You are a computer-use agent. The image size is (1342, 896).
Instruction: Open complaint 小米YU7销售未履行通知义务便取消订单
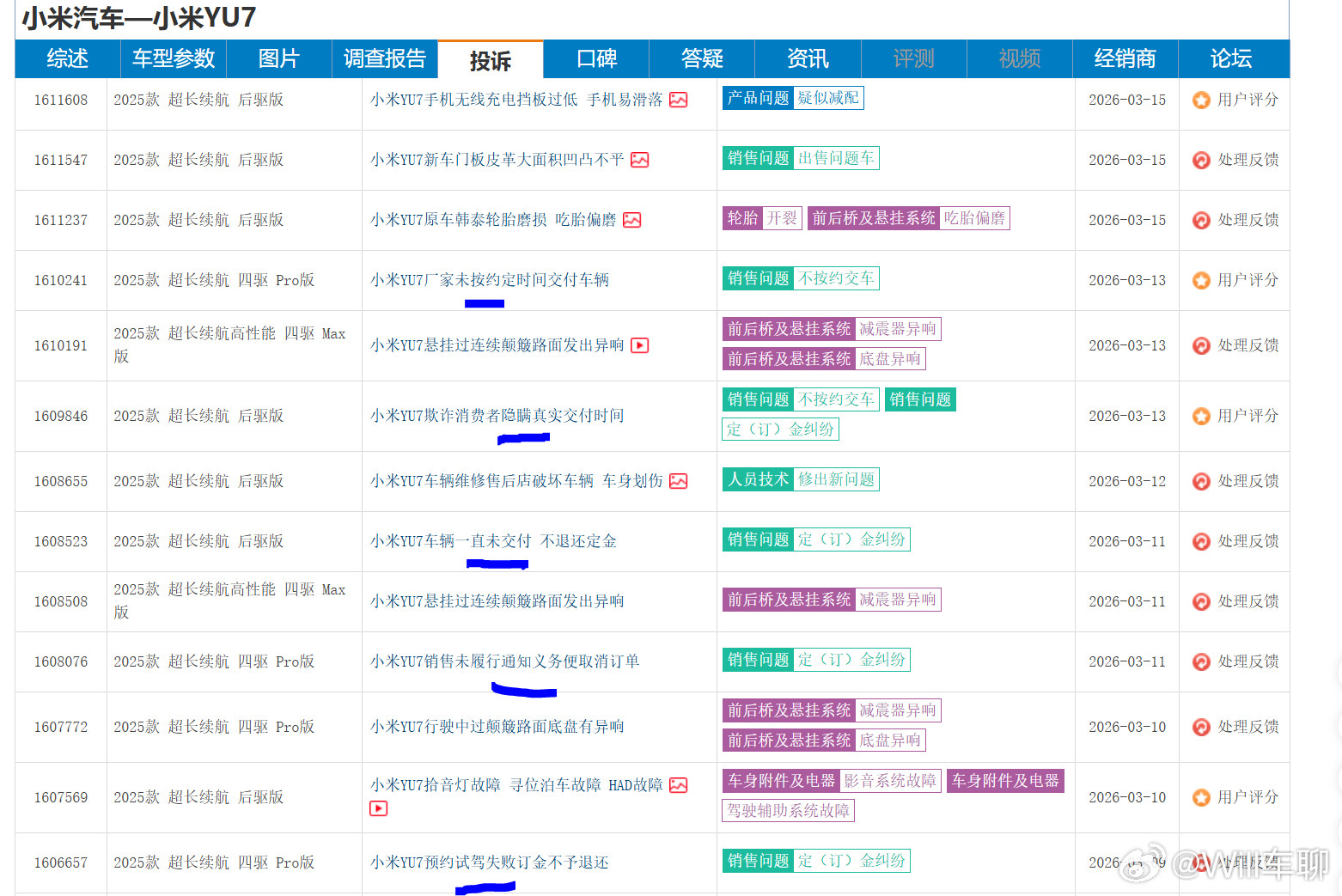(x=505, y=661)
